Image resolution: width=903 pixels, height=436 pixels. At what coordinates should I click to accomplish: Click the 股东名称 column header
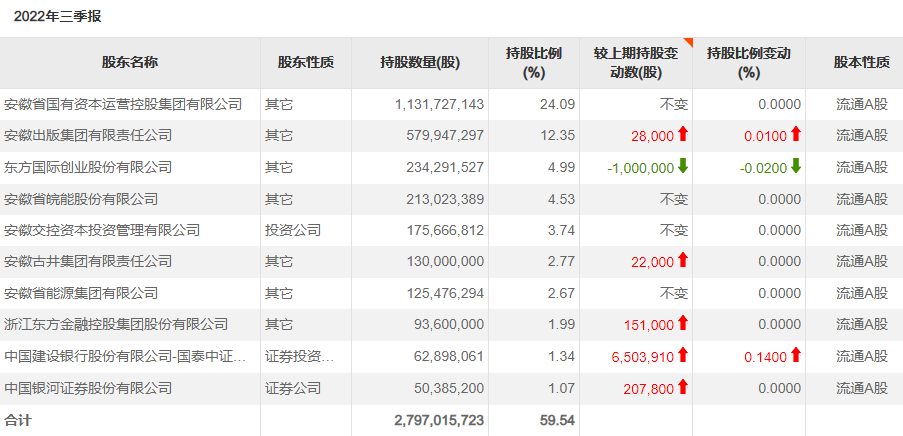click(130, 63)
